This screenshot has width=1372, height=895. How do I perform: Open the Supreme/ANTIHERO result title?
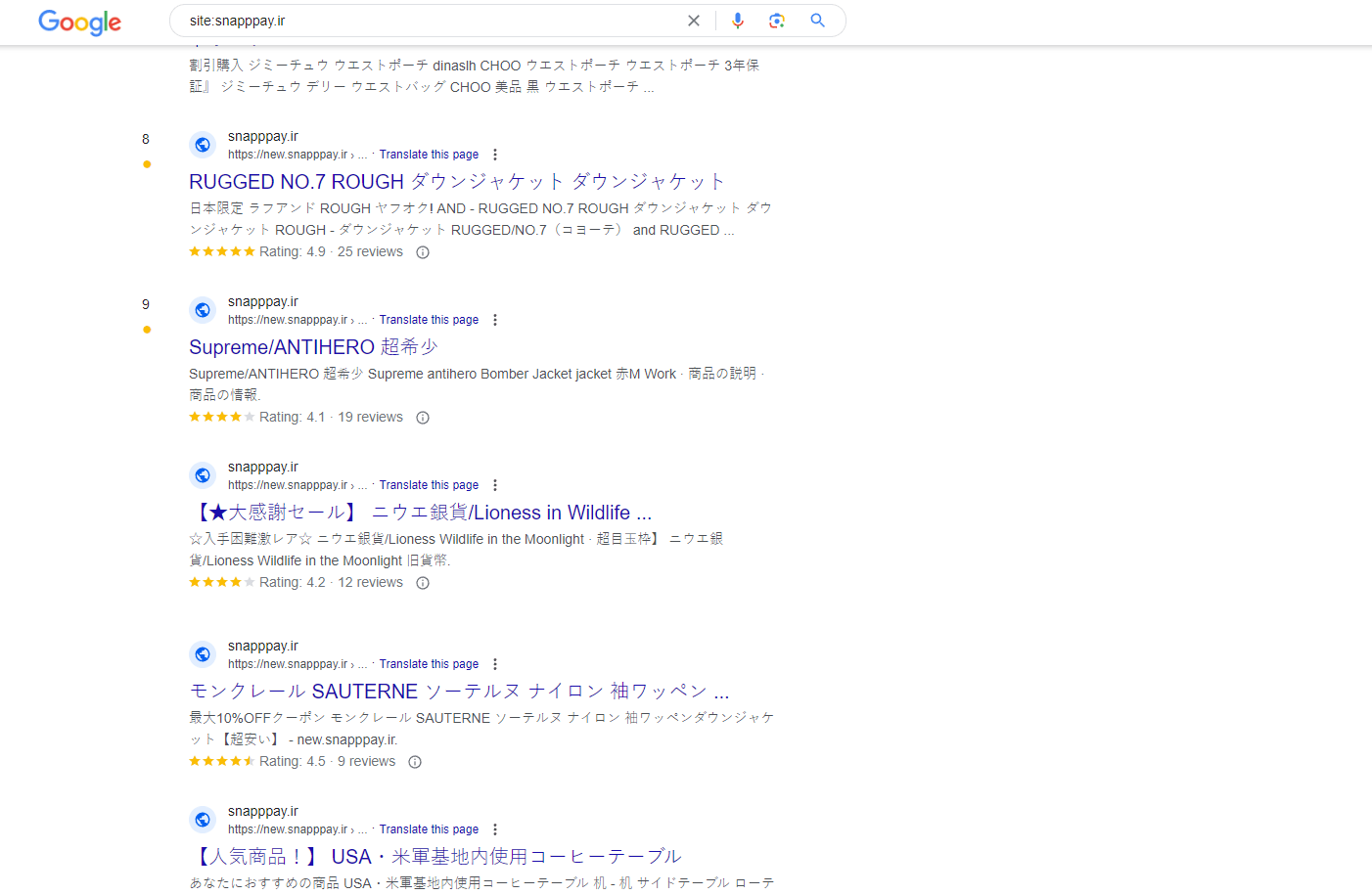coord(313,347)
